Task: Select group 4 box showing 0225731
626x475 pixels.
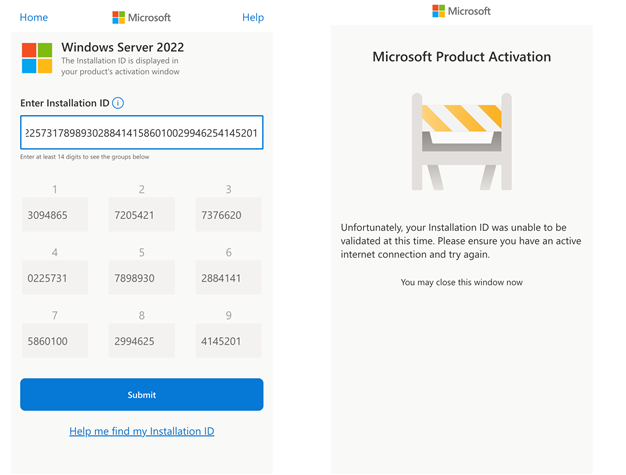Action: coord(55,278)
